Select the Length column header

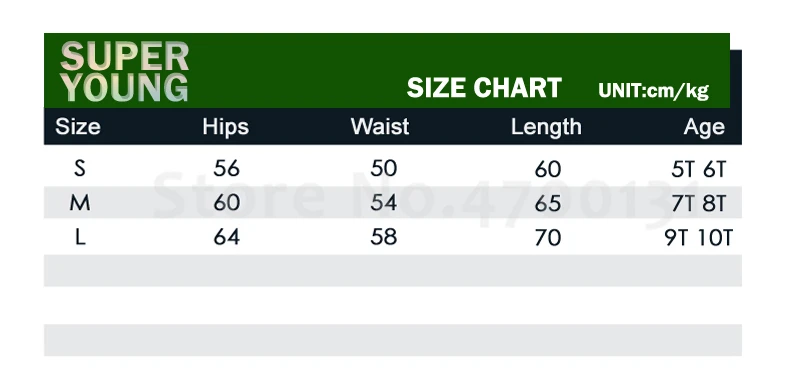(x=546, y=127)
